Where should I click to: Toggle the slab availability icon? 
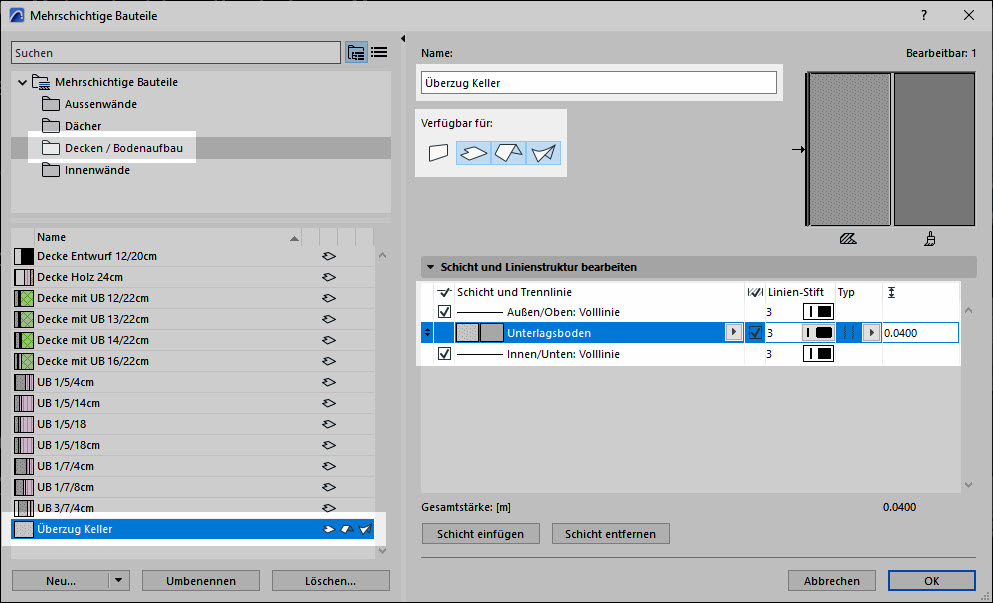474,153
